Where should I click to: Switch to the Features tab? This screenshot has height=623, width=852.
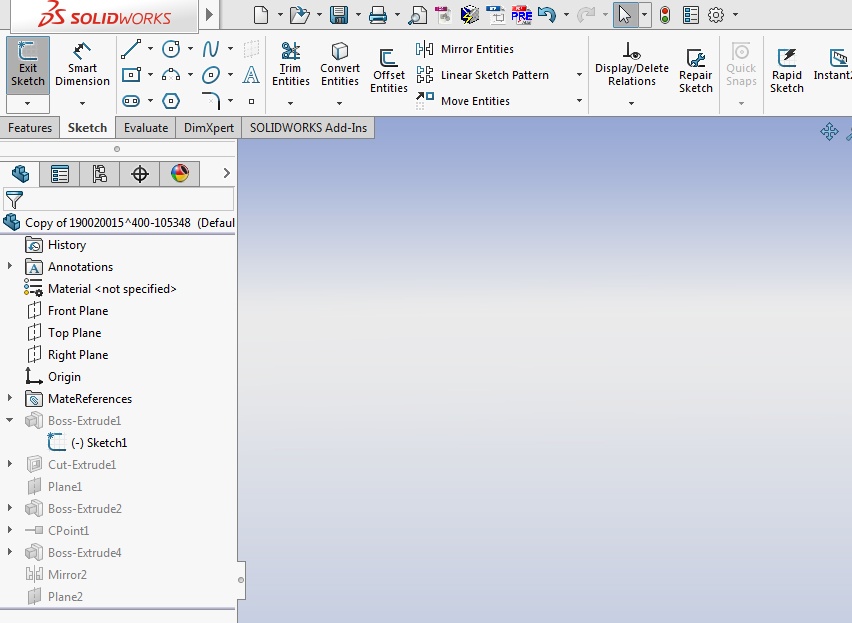30,128
